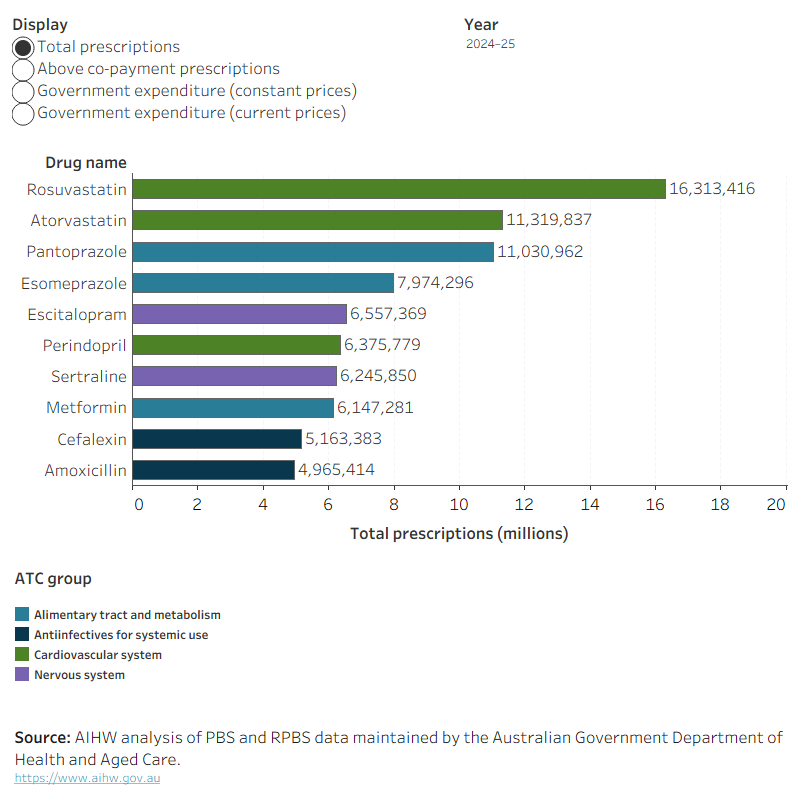Screen dimensions: 800x800
Task: Click the Alimentary tract and metabolism legend swatch
Action: click(22, 614)
